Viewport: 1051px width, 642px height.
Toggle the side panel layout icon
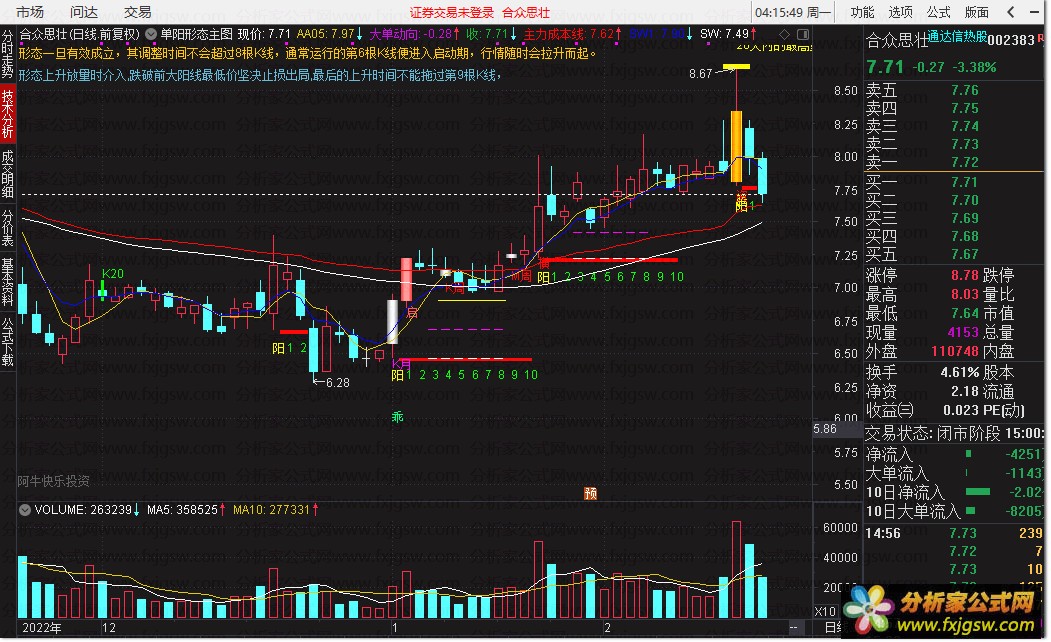click(803, 34)
